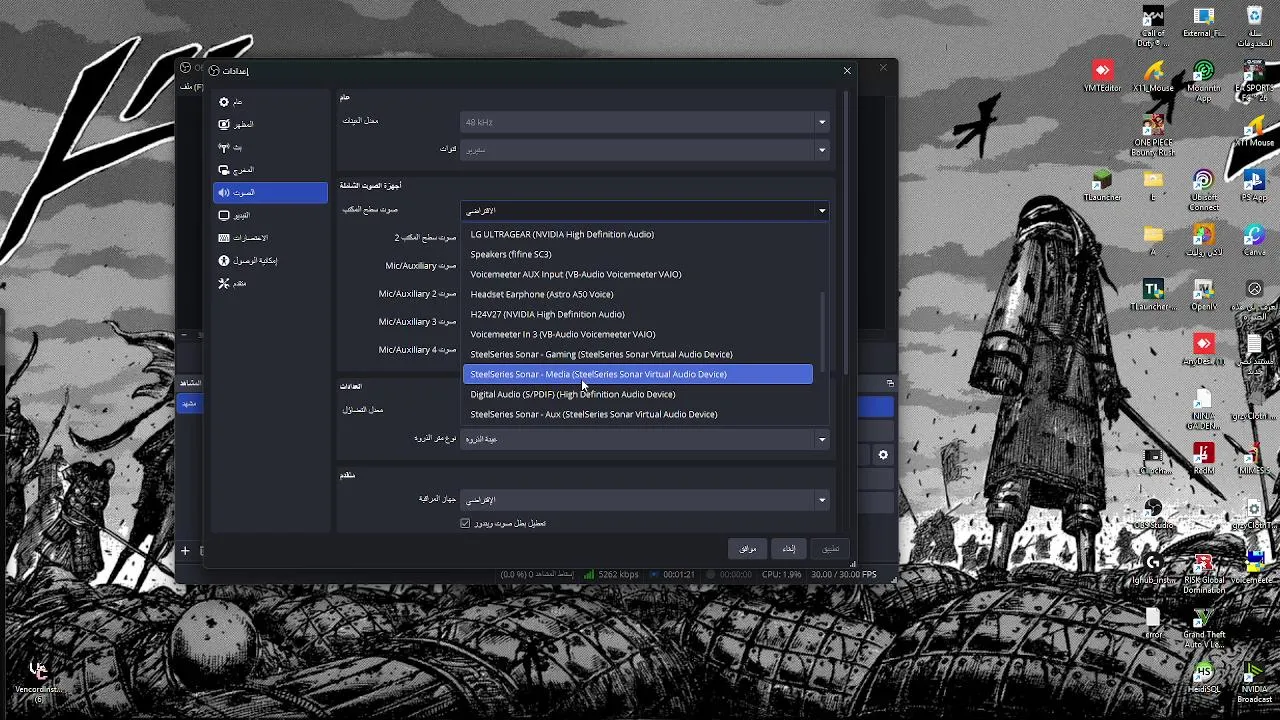Select Voicemeeter In 3 device option
Viewport: 1280px width, 720px height.
(x=638, y=334)
